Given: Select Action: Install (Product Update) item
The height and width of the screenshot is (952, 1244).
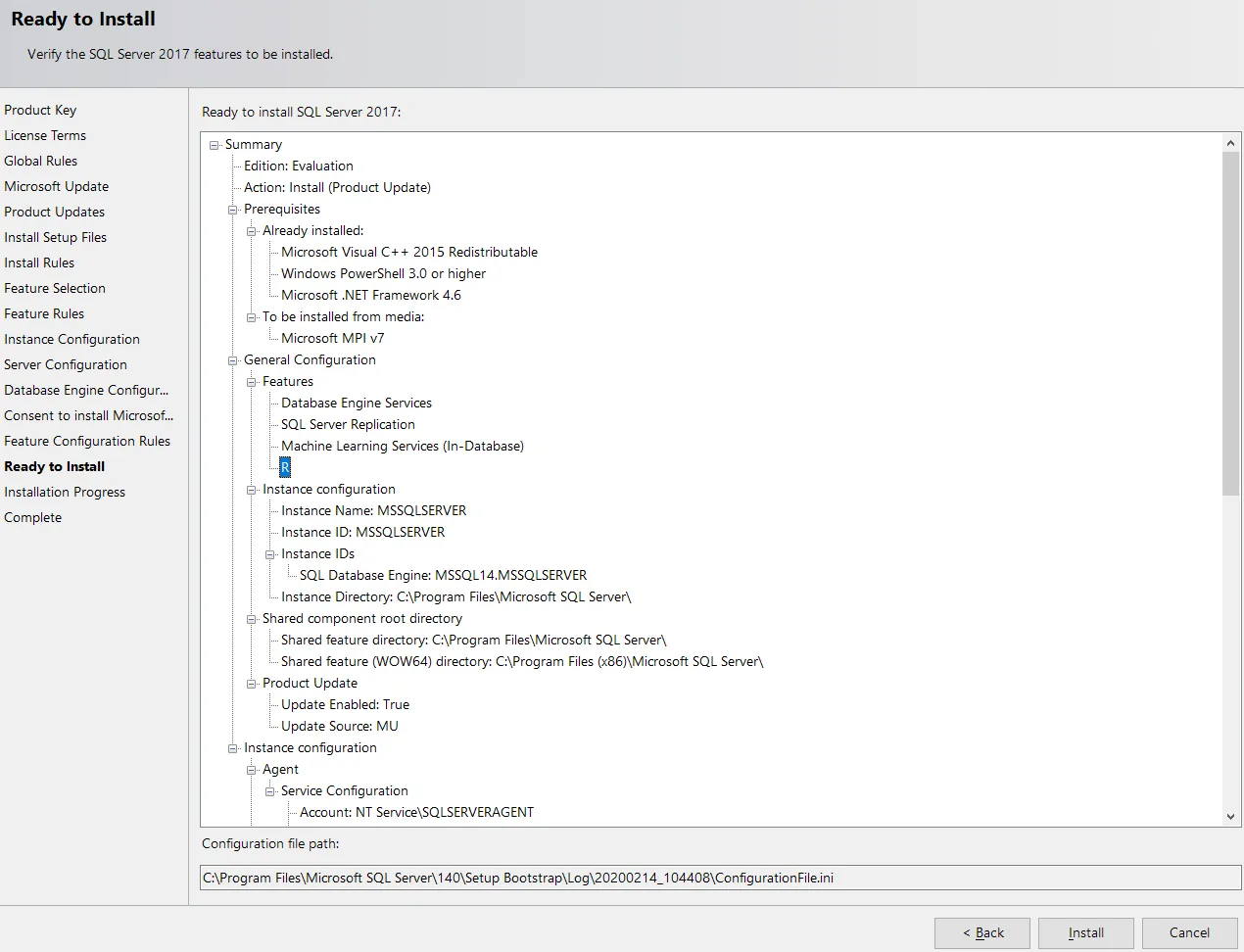Looking at the screenshot, I should [337, 187].
